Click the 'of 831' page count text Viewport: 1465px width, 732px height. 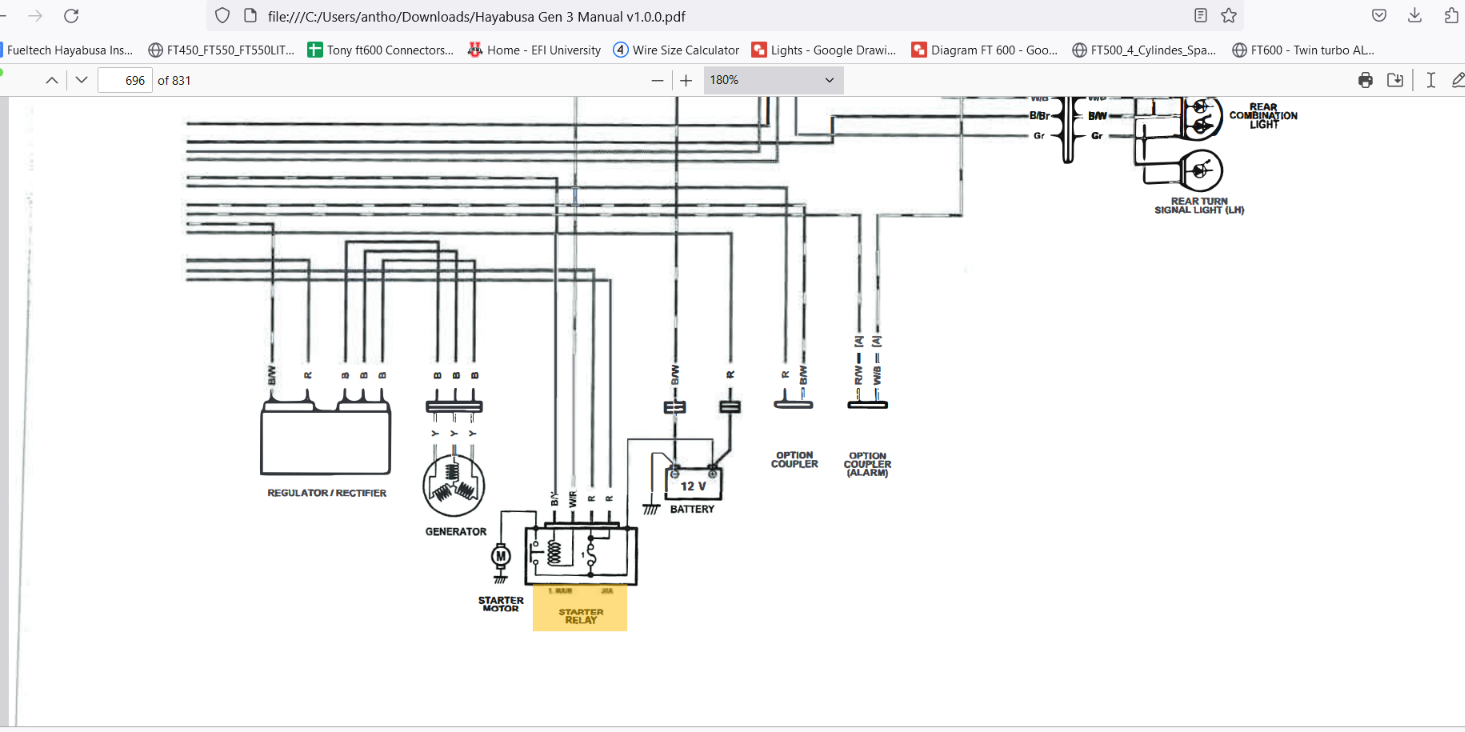pyautogui.click(x=174, y=80)
